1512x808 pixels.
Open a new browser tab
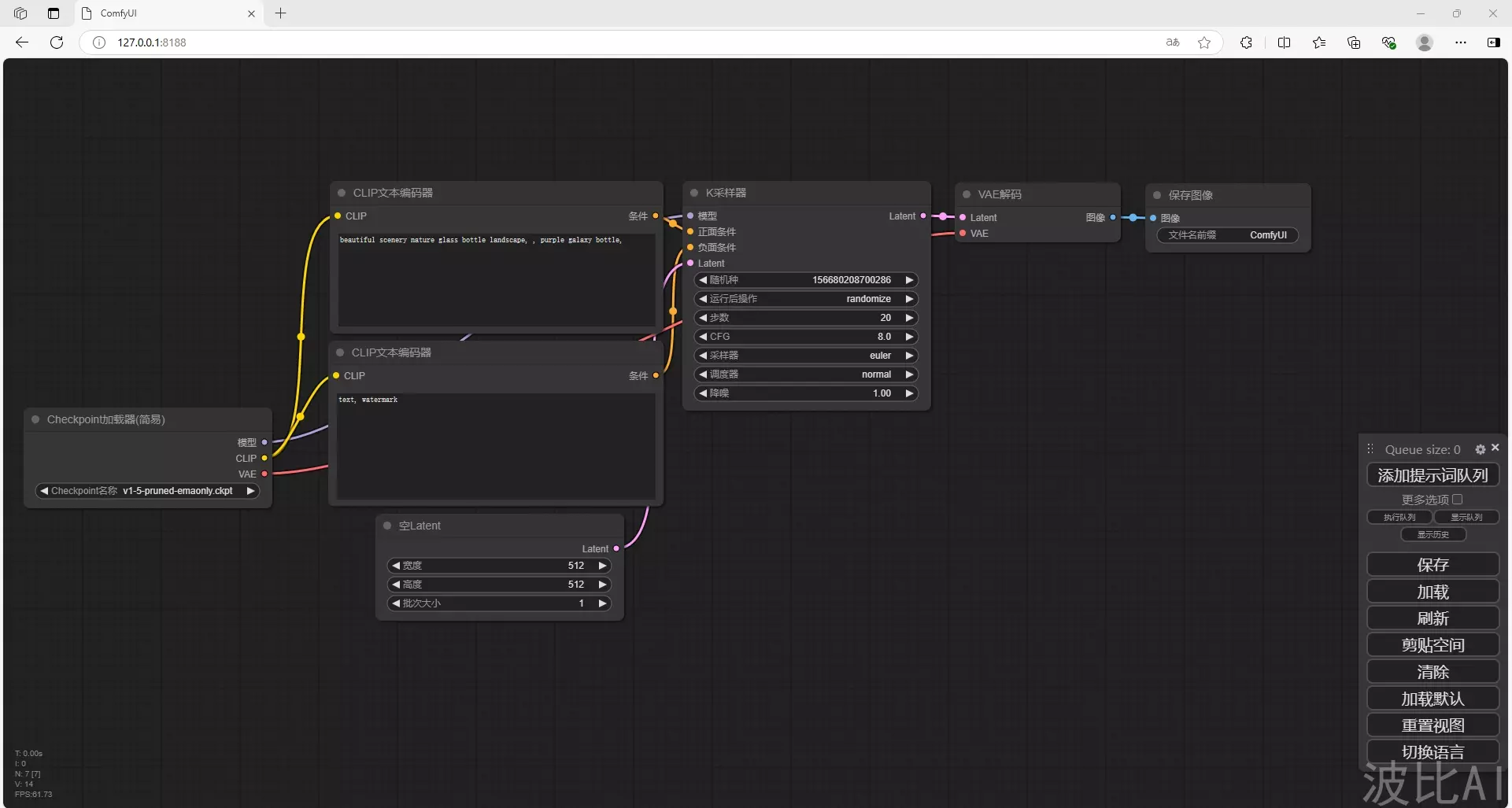(x=281, y=13)
